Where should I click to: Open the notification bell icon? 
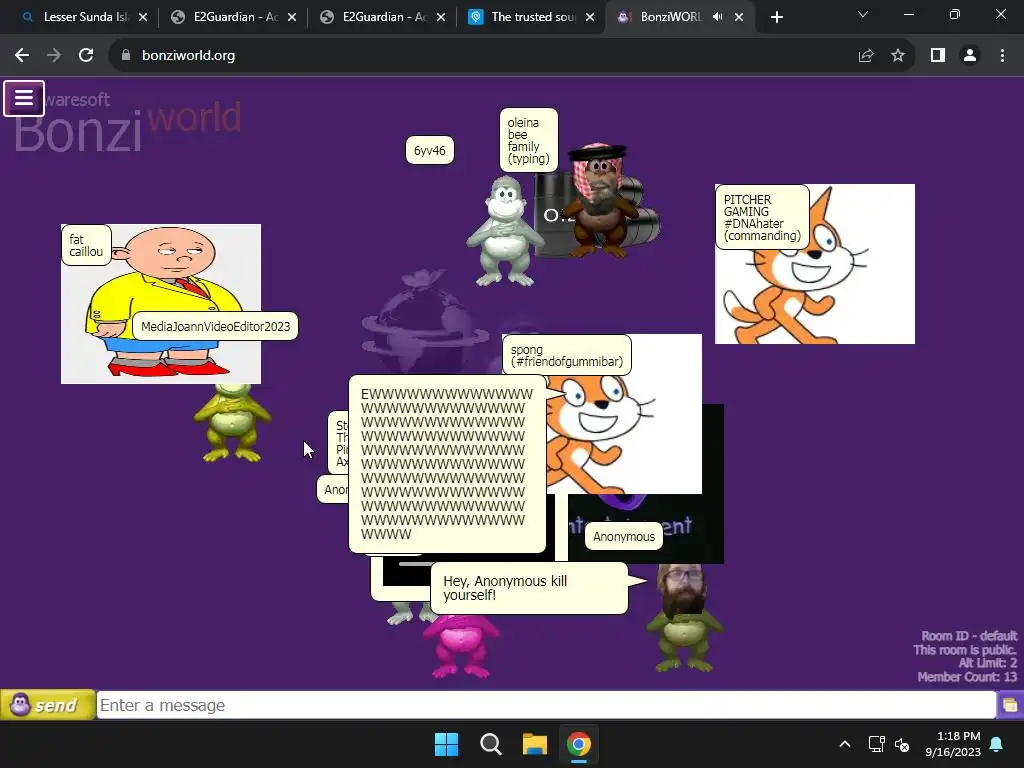[x=997, y=744]
